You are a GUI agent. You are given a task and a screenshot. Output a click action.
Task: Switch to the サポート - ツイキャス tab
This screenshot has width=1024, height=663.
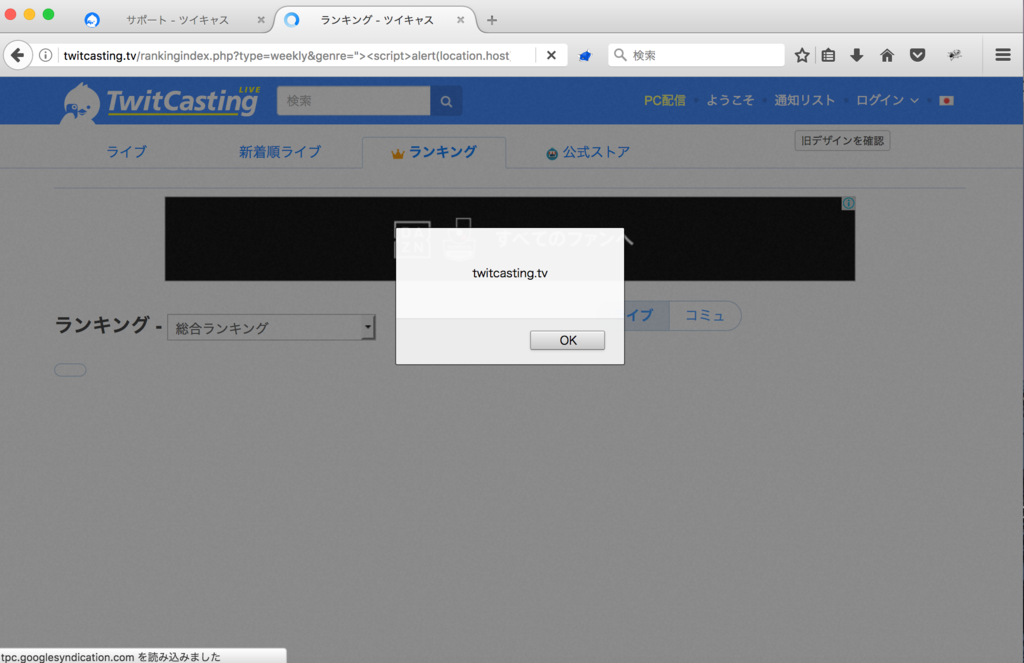pyautogui.click(x=177, y=20)
